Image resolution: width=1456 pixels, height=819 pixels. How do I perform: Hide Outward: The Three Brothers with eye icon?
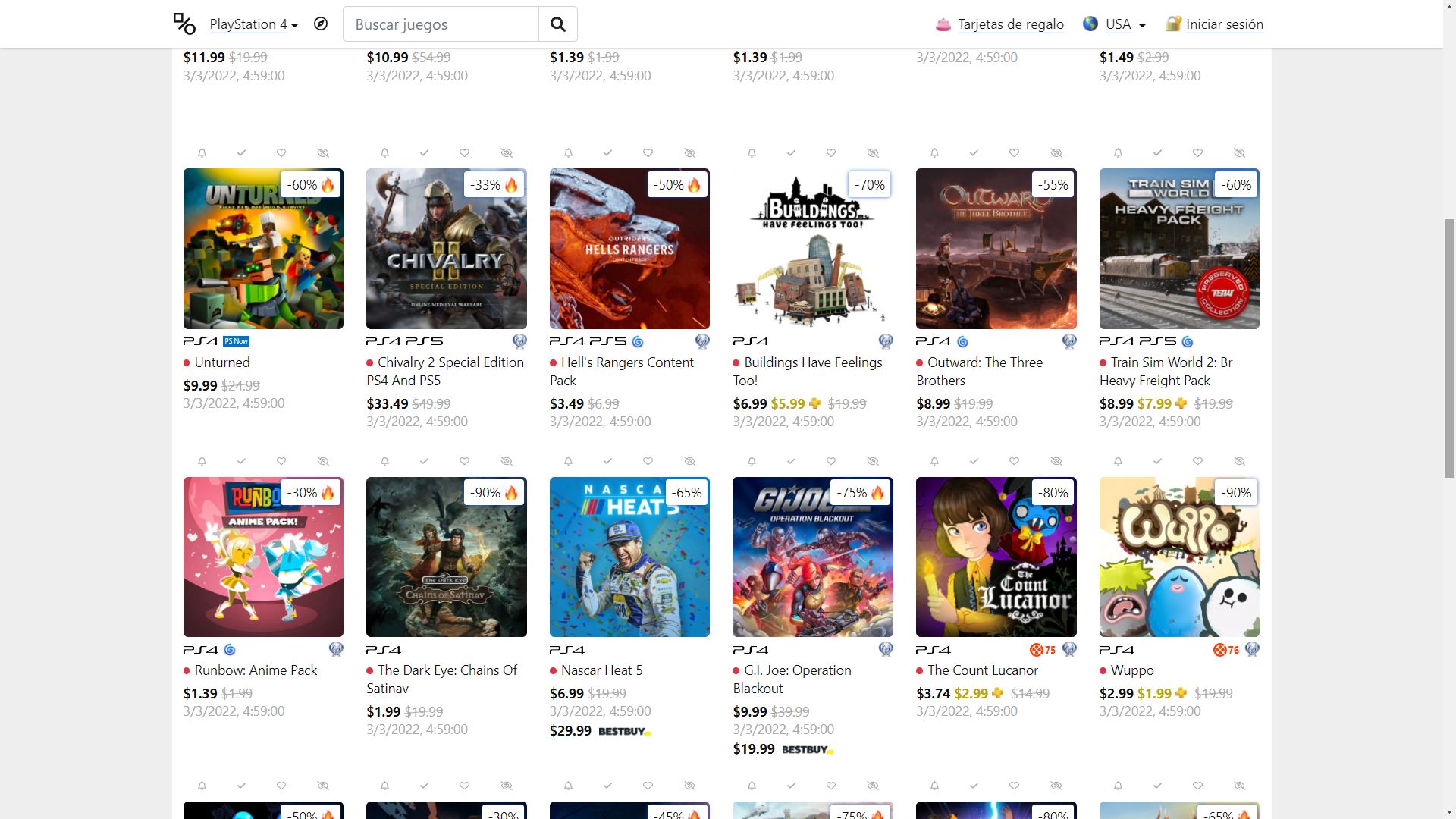click(1056, 153)
